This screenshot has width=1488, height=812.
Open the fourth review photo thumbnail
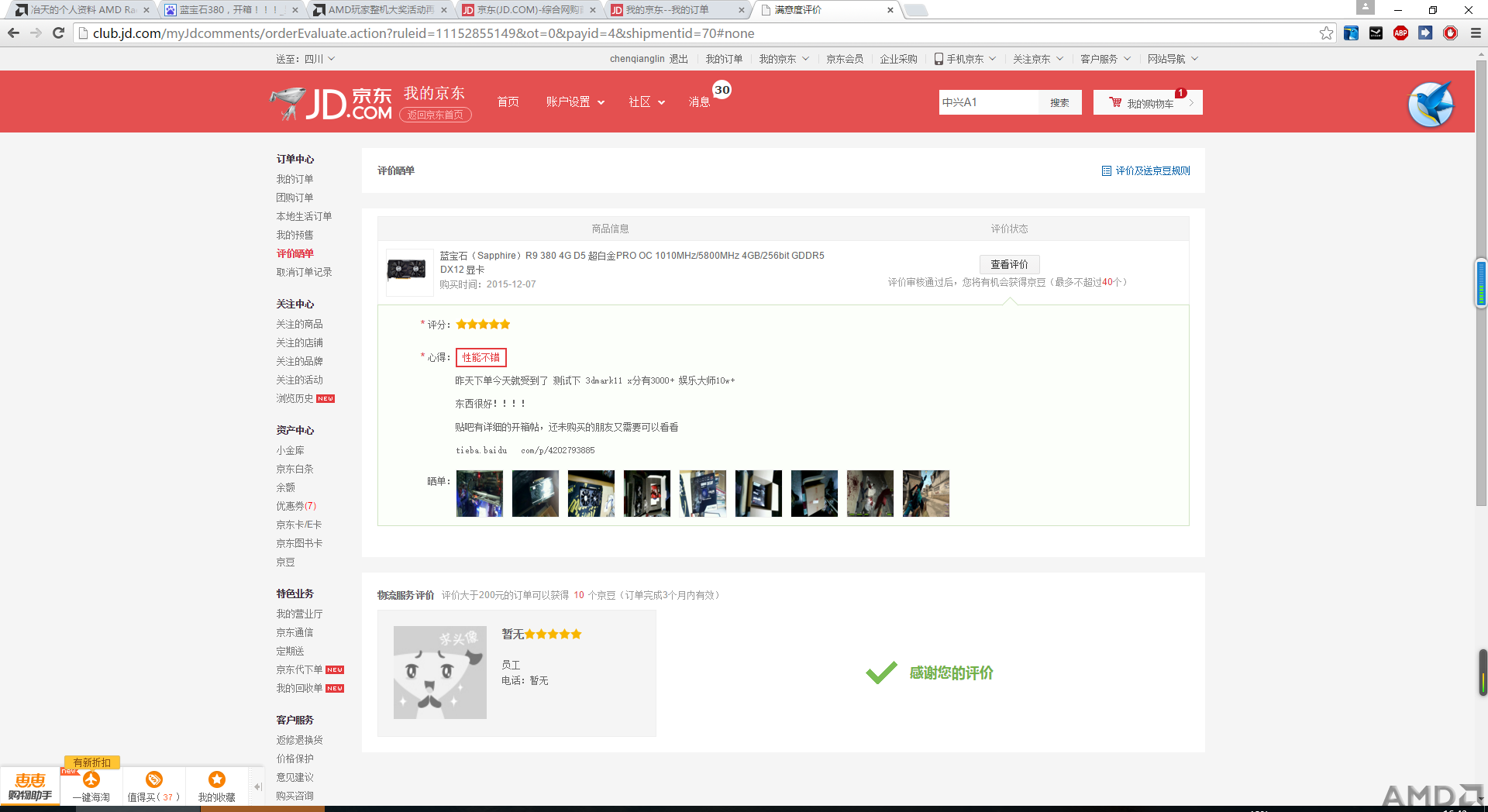pos(647,494)
